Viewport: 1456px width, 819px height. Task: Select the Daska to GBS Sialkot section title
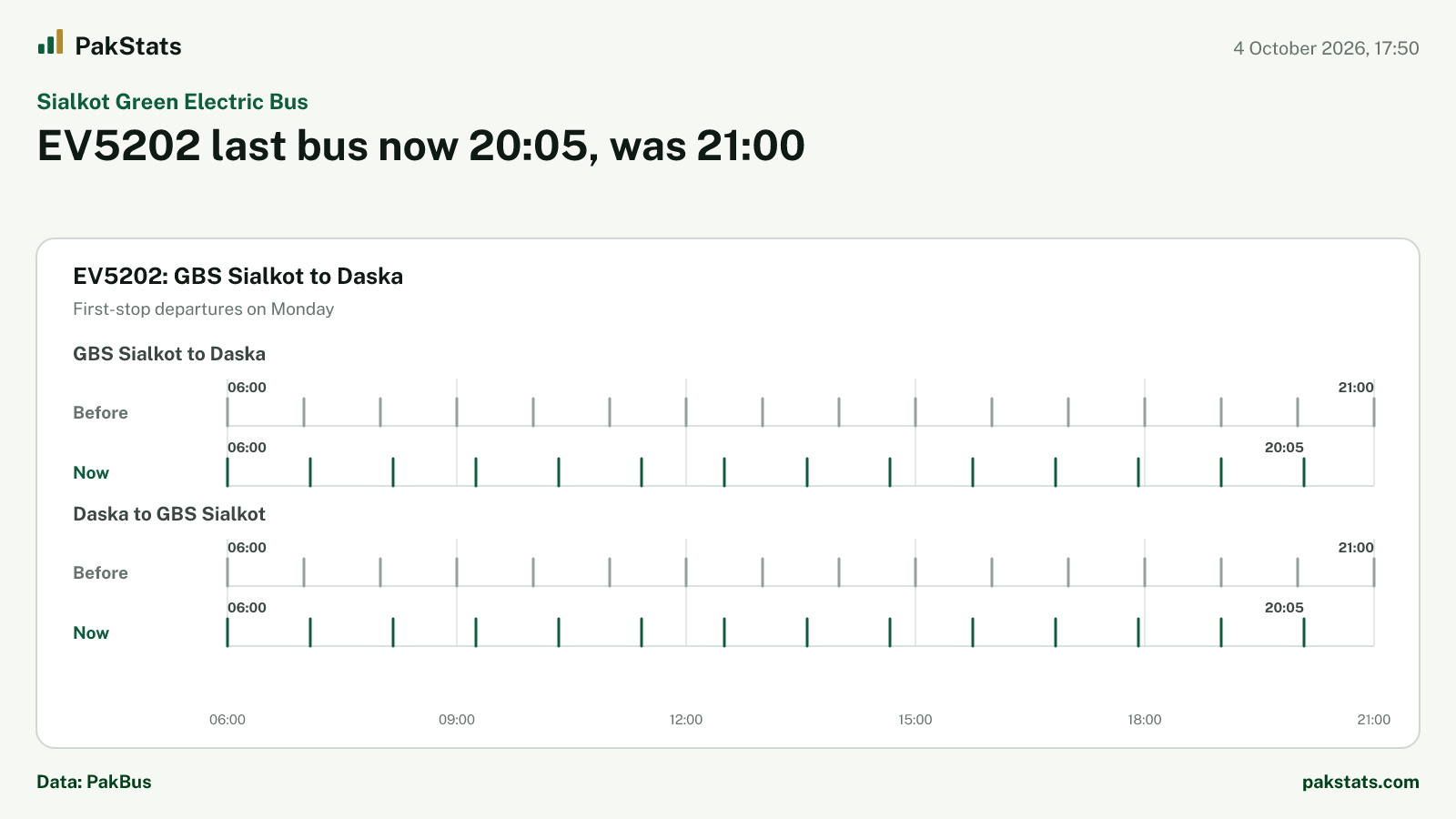coord(169,514)
